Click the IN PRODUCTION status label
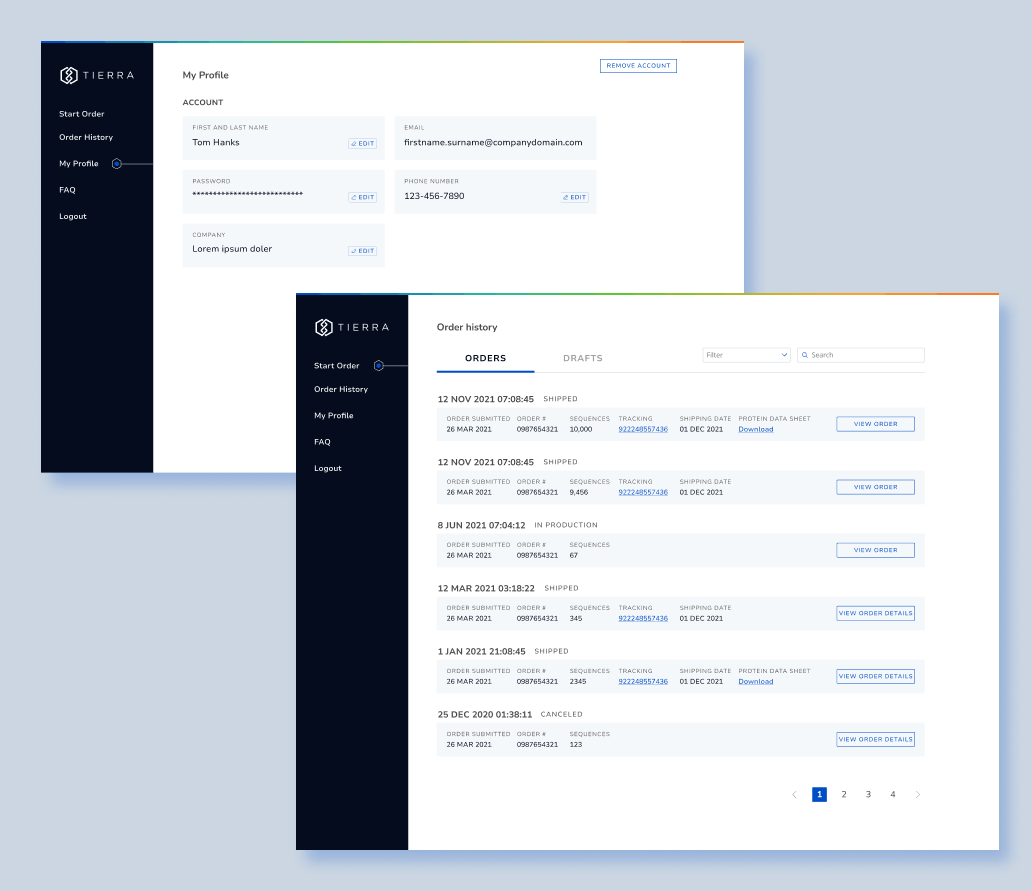Screen dimensions: 1032x891 click(x=565, y=525)
